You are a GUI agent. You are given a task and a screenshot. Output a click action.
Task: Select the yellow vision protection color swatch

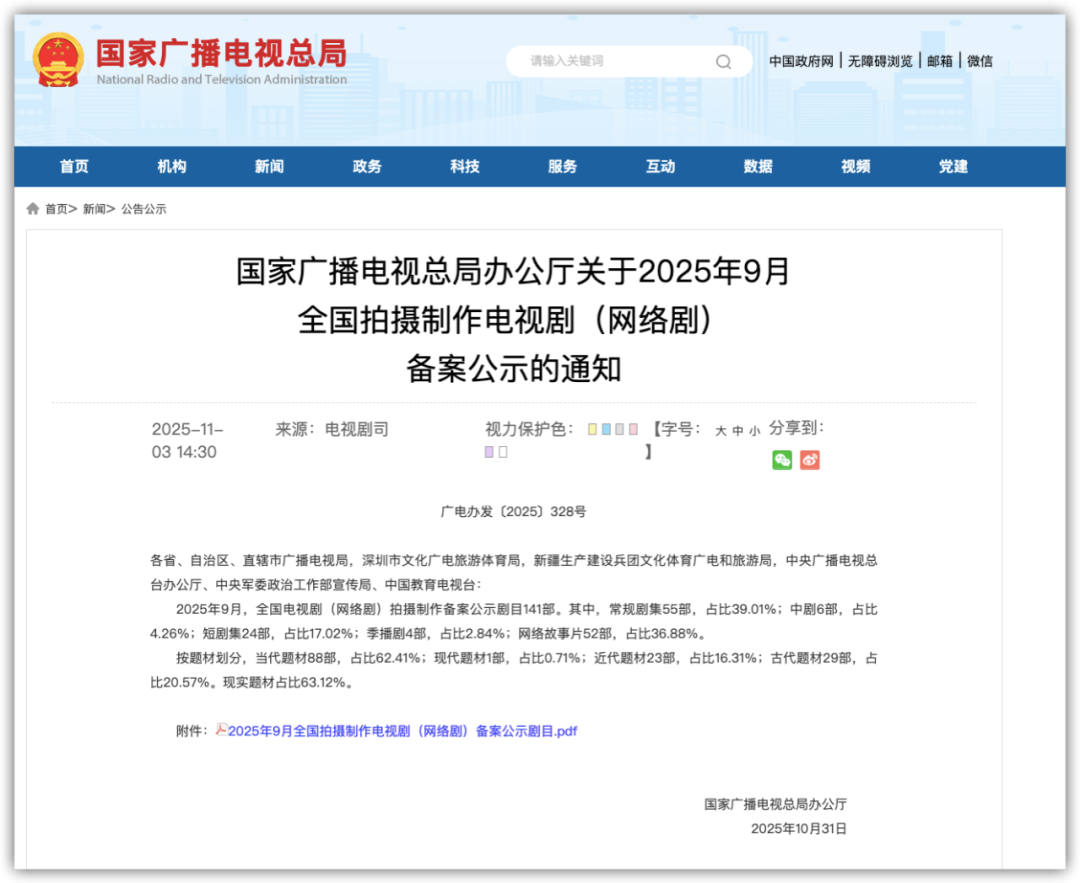pyautogui.click(x=592, y=430)
